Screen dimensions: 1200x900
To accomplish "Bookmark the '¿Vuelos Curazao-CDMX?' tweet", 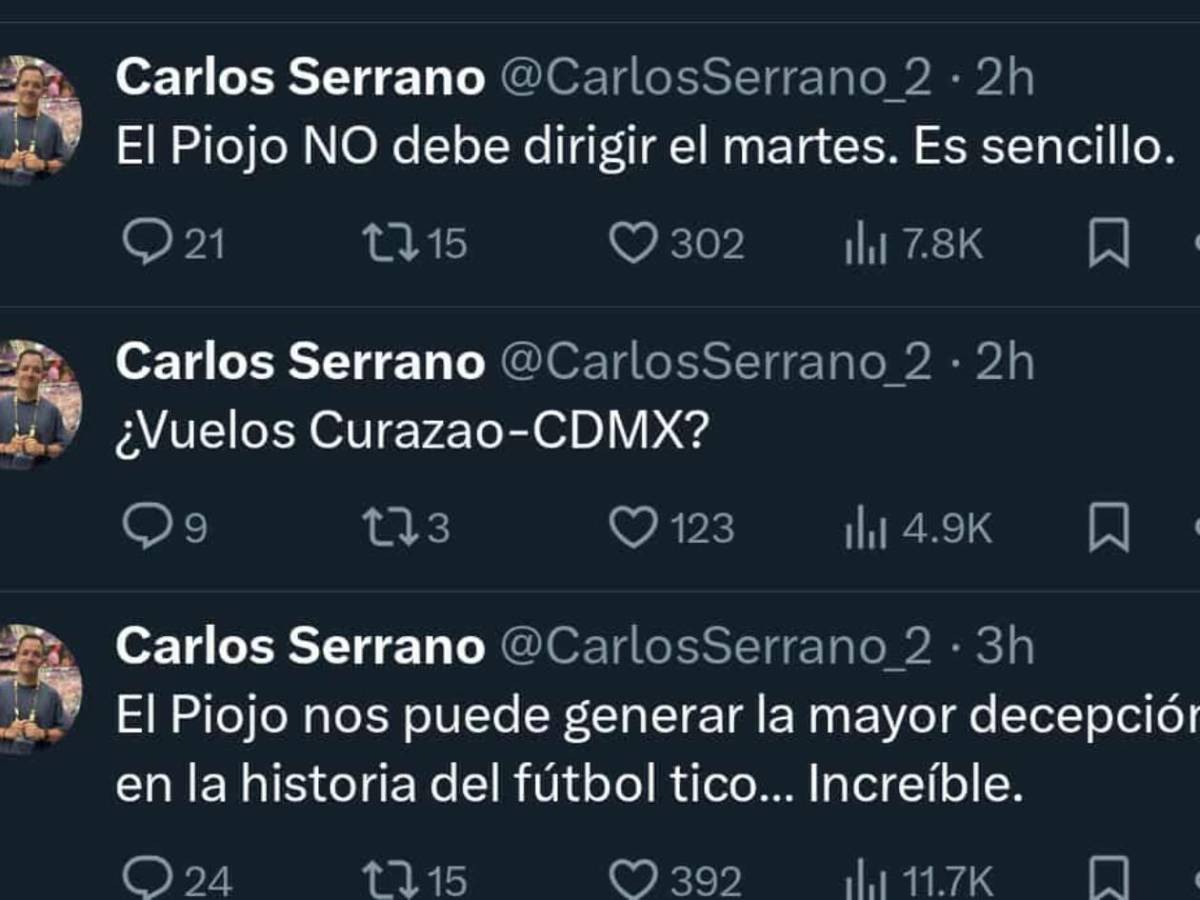I will pyautogui.click(x=1108, y=527).
